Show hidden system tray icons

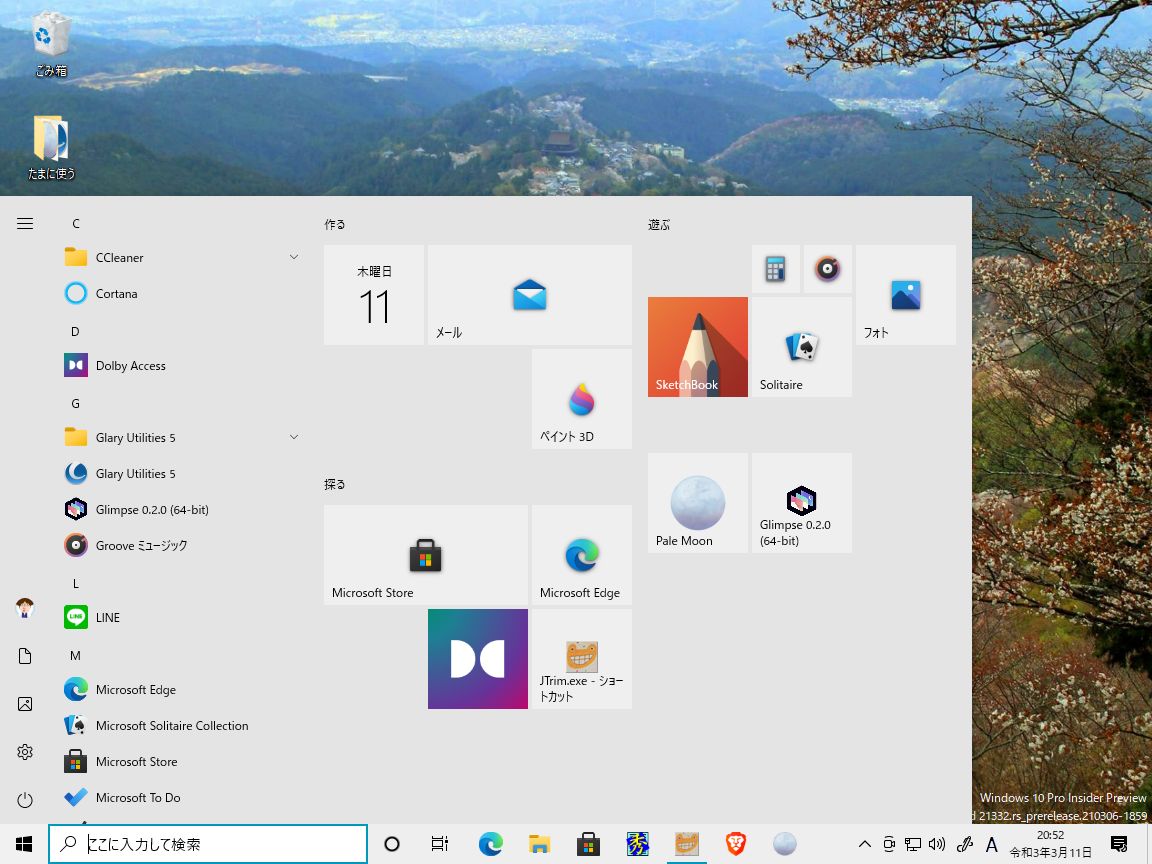point(865,844)
